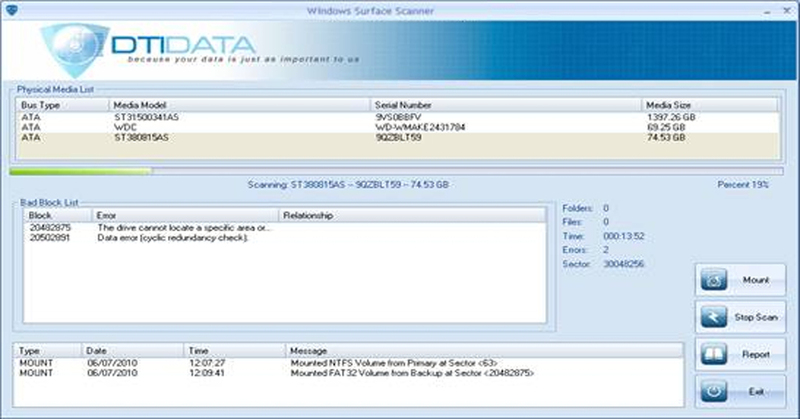Click the Serial Number column header
The height and width of the screenshot is (419, 800).
tap(506, 105)
